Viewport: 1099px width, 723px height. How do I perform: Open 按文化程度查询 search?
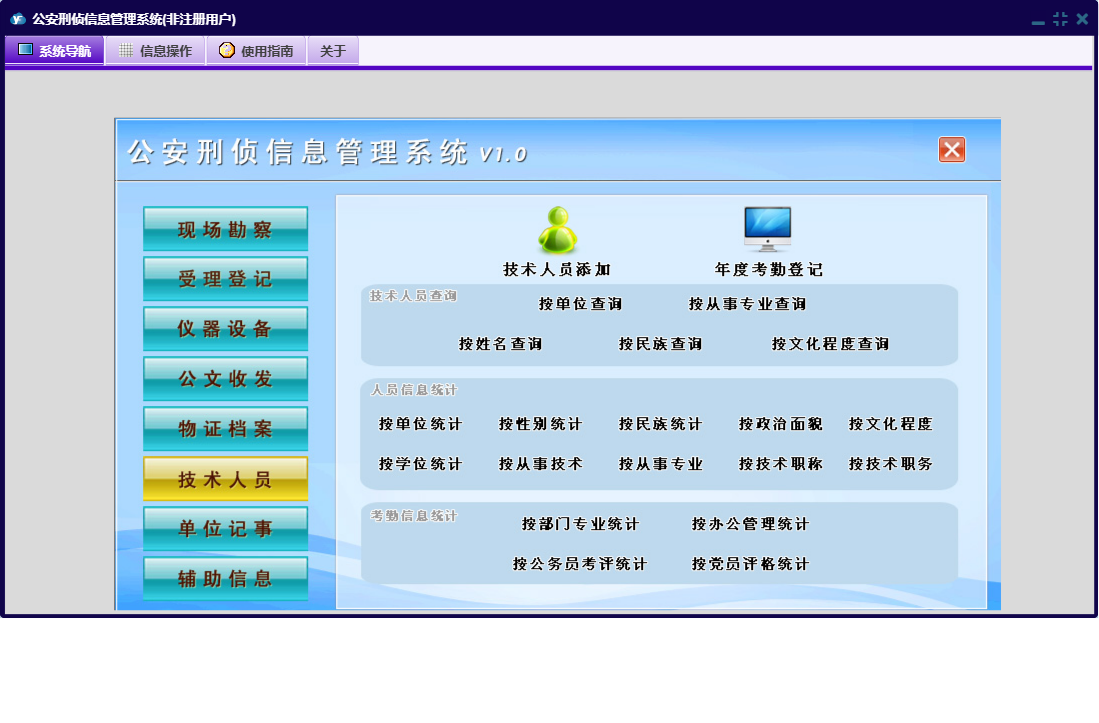pos(830,344)
